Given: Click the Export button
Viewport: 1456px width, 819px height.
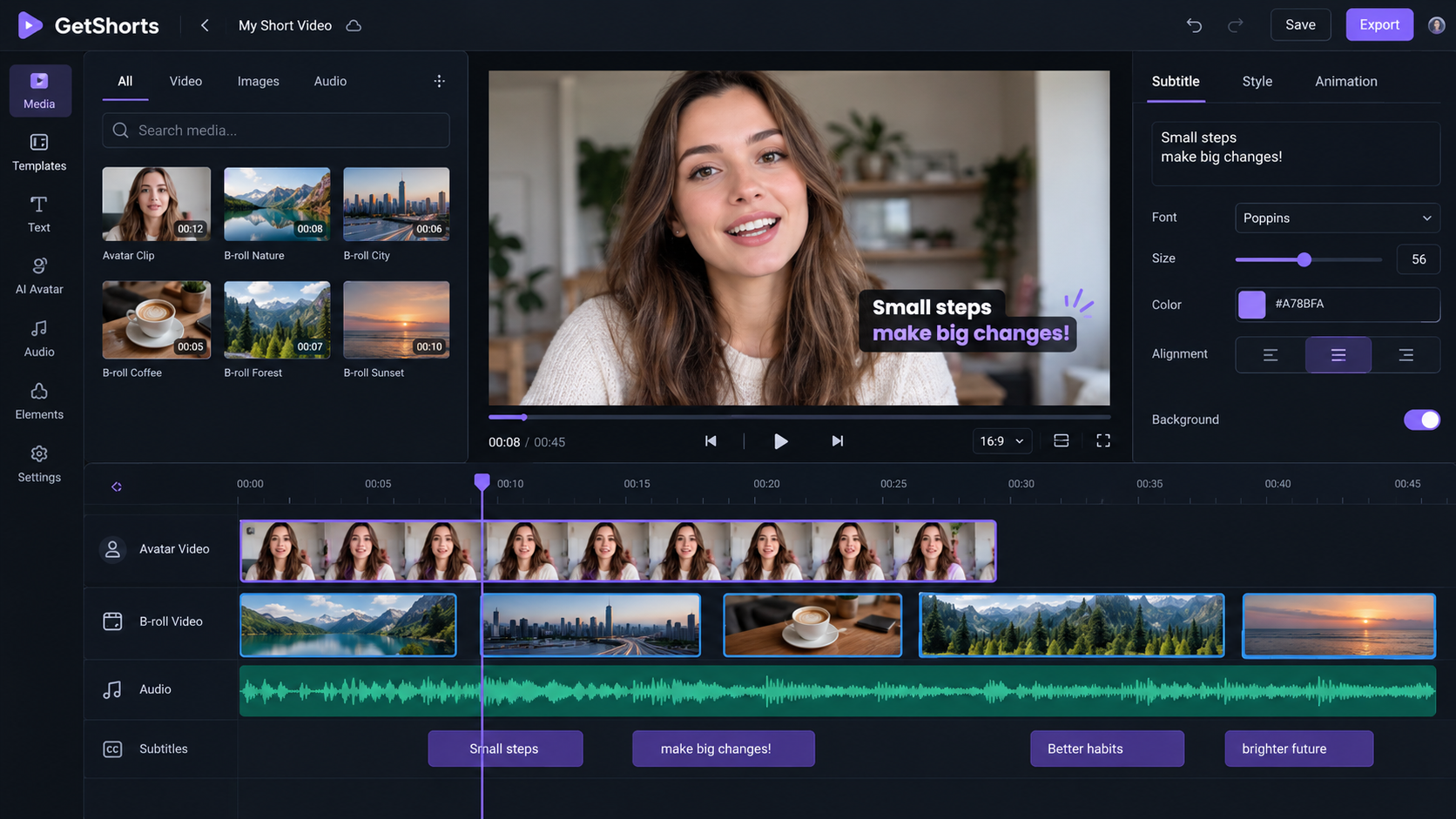Looking at the screenshot, I should click(x=1379, y=24).
